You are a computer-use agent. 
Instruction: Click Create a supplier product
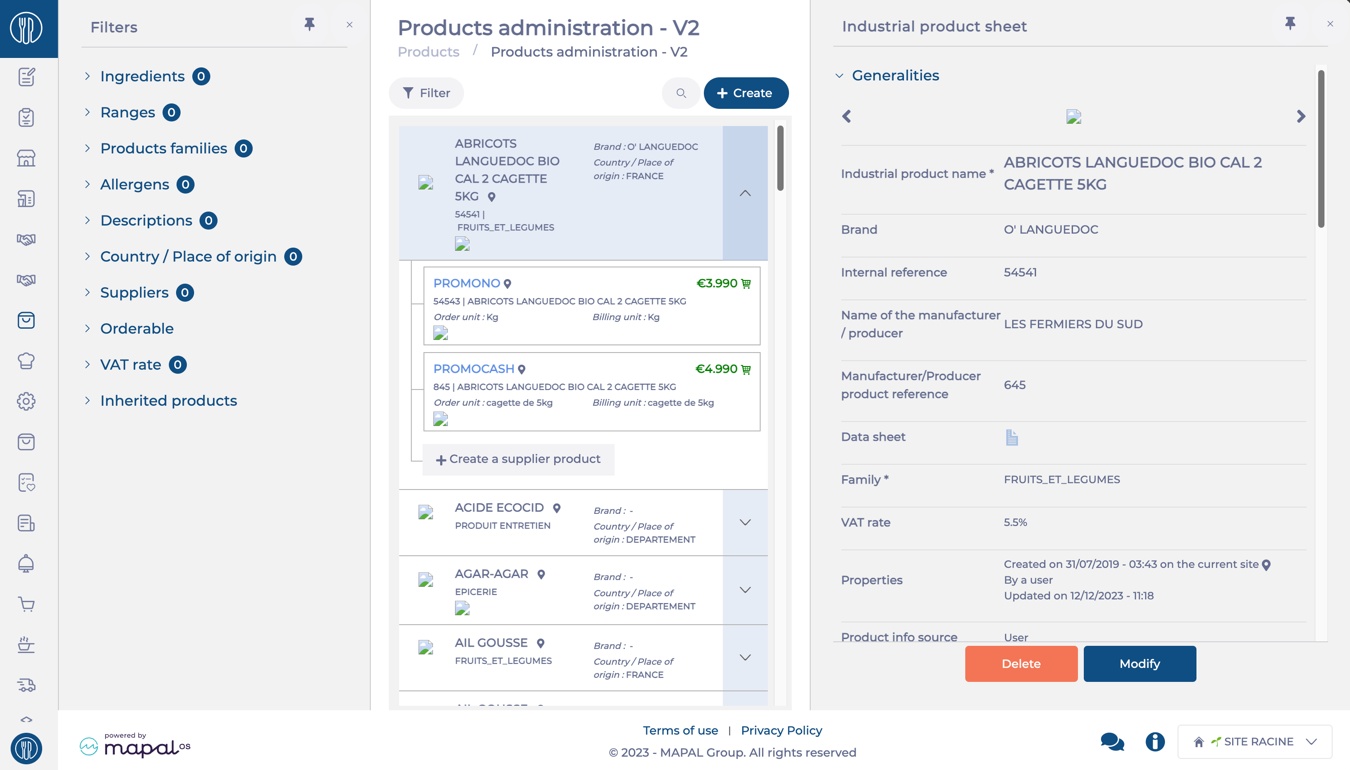point(518,459)
